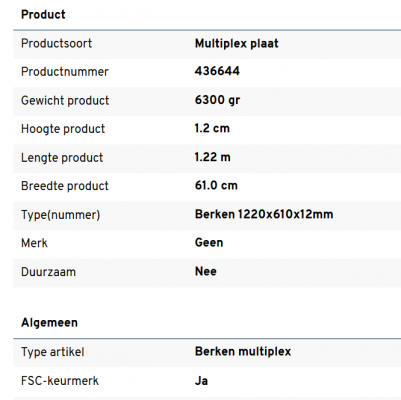Click the 61.0 cm width value
Screen dimensions: 401x400
point(216,185)
